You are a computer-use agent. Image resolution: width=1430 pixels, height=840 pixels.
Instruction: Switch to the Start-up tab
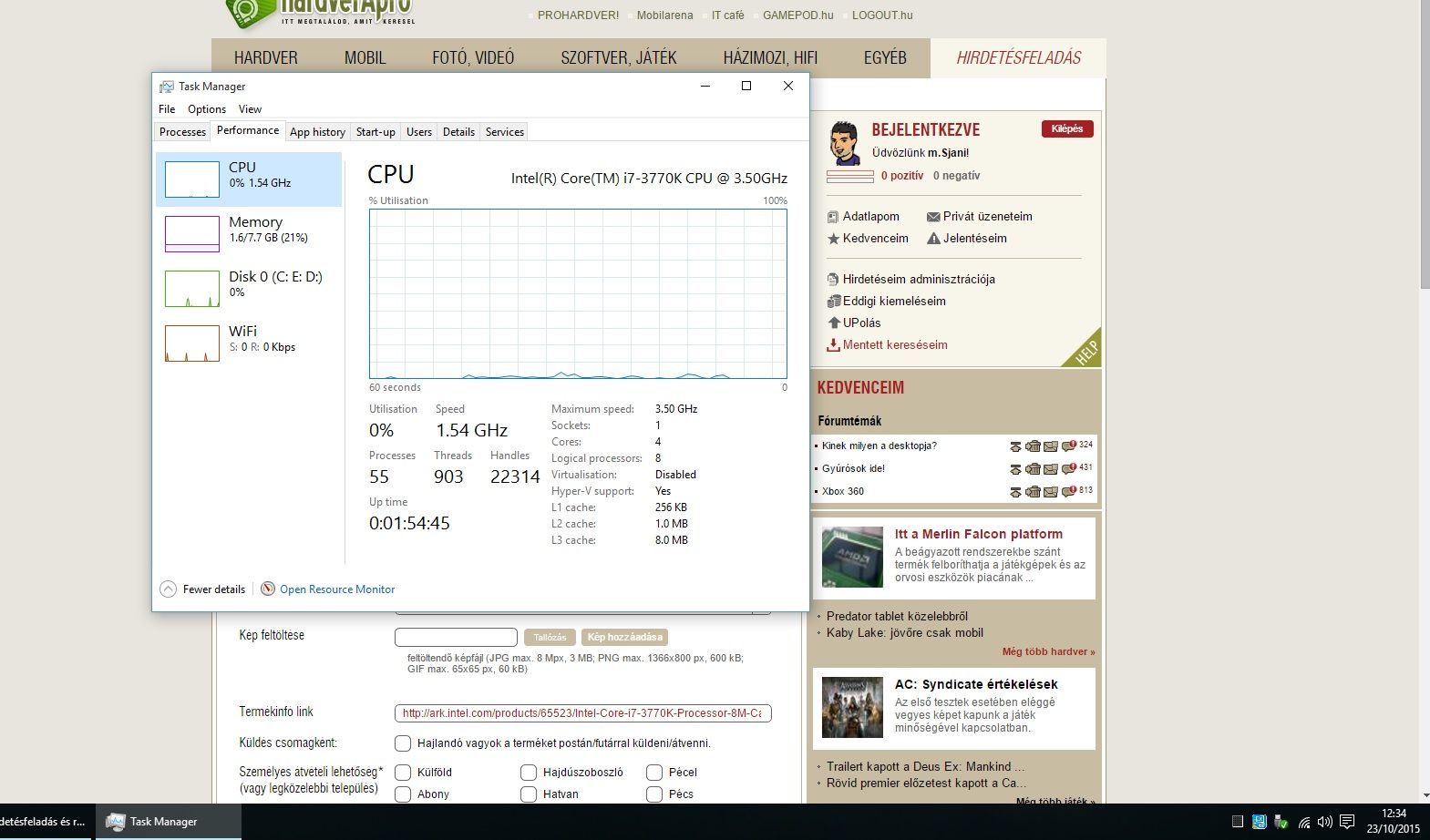[376, 132]
